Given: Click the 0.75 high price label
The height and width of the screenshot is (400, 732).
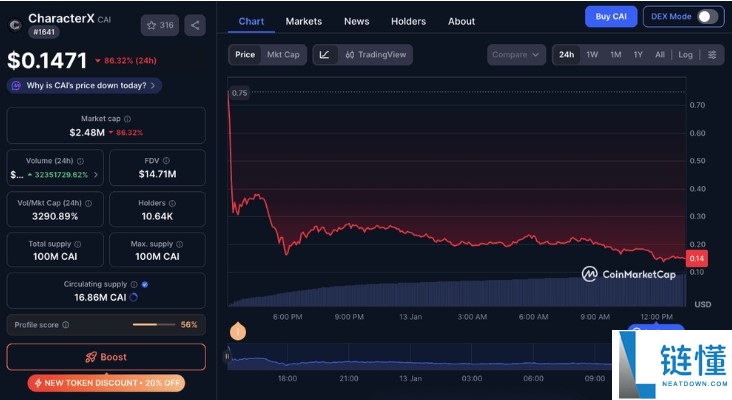Looking at the screenshot, I should 239,93.
